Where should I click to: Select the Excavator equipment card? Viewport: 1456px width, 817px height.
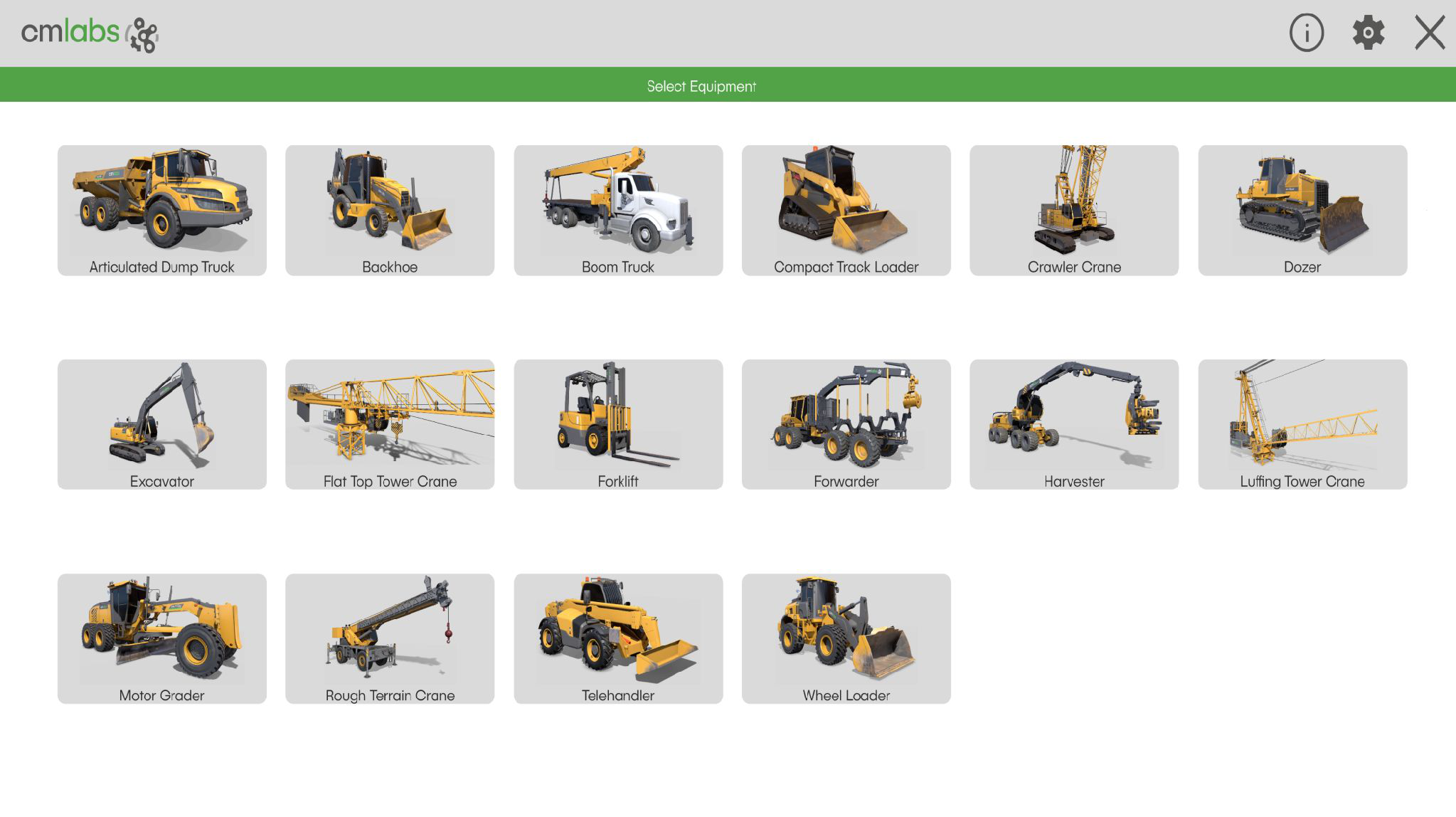[x=162, y=424]
